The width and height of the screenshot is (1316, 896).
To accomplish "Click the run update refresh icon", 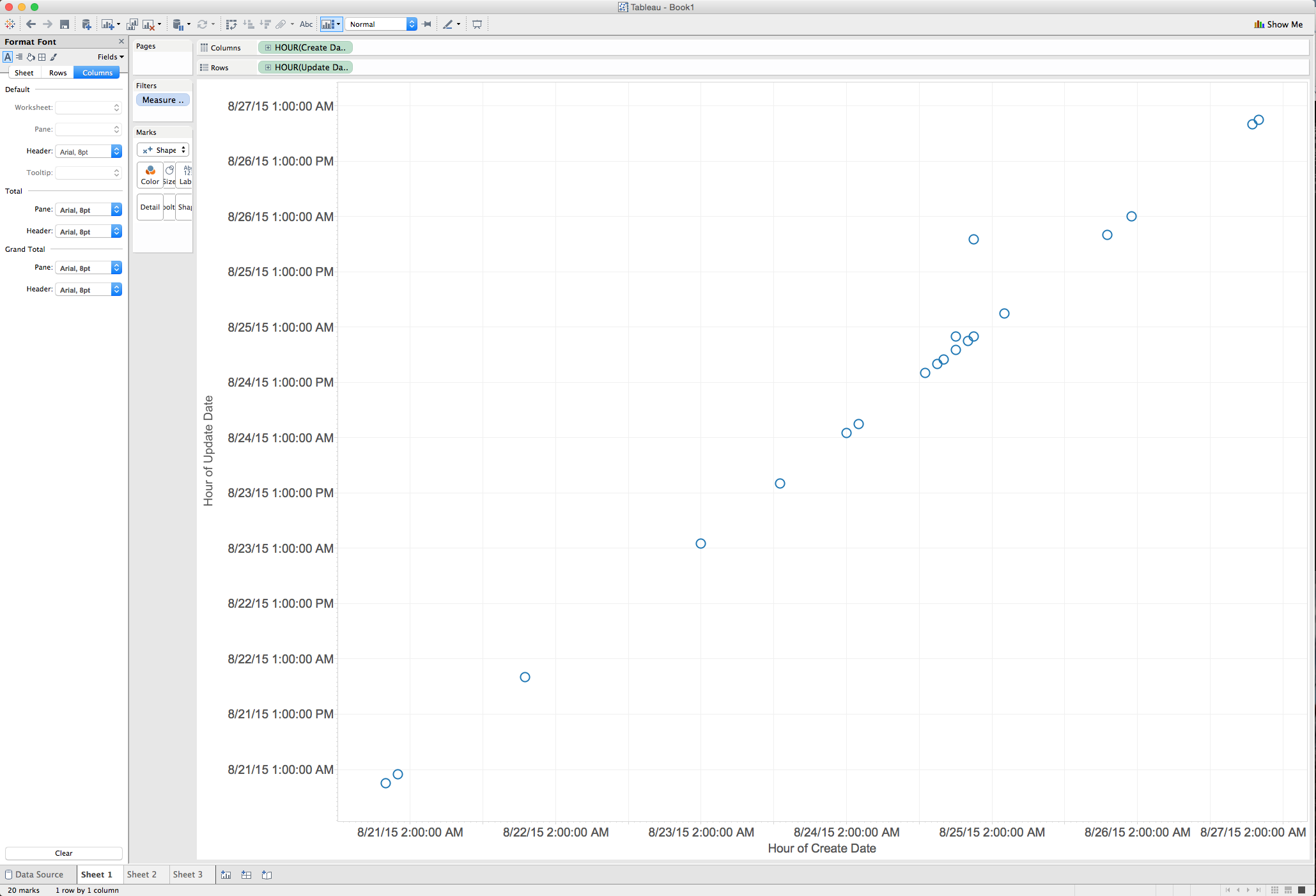I will pyautogui.click(x=202, y=24).
